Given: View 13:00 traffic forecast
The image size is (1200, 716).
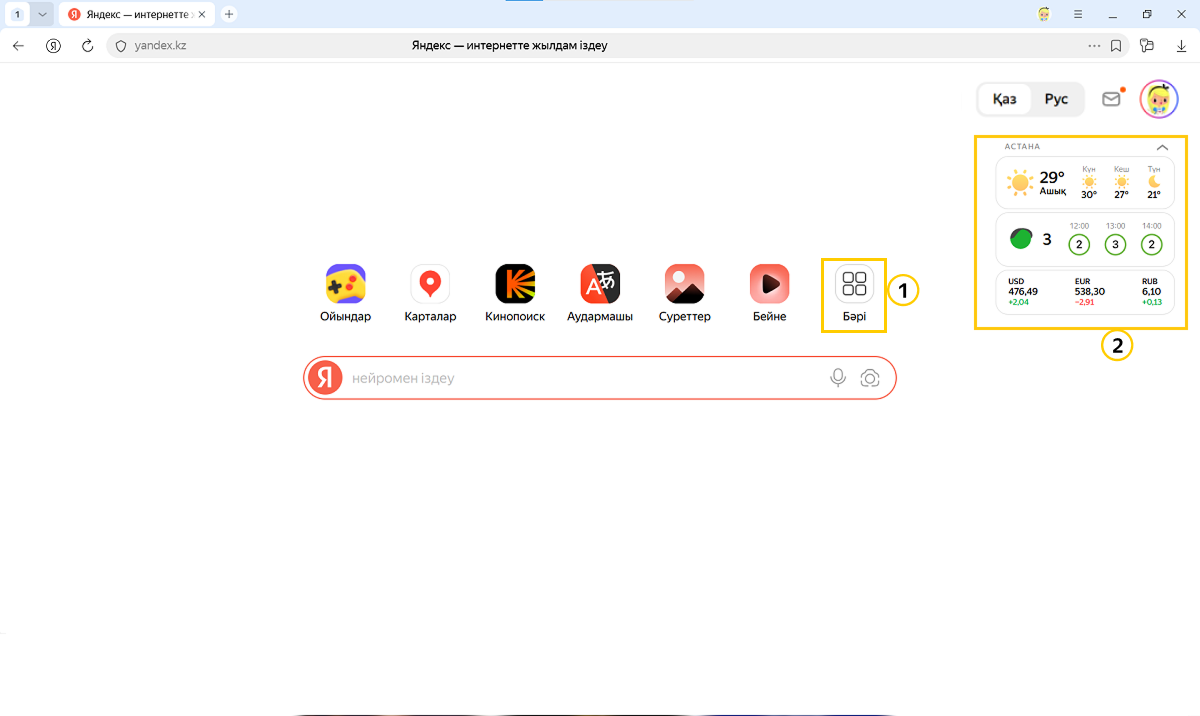Looking at the screenshot, I should (1115, 239).
